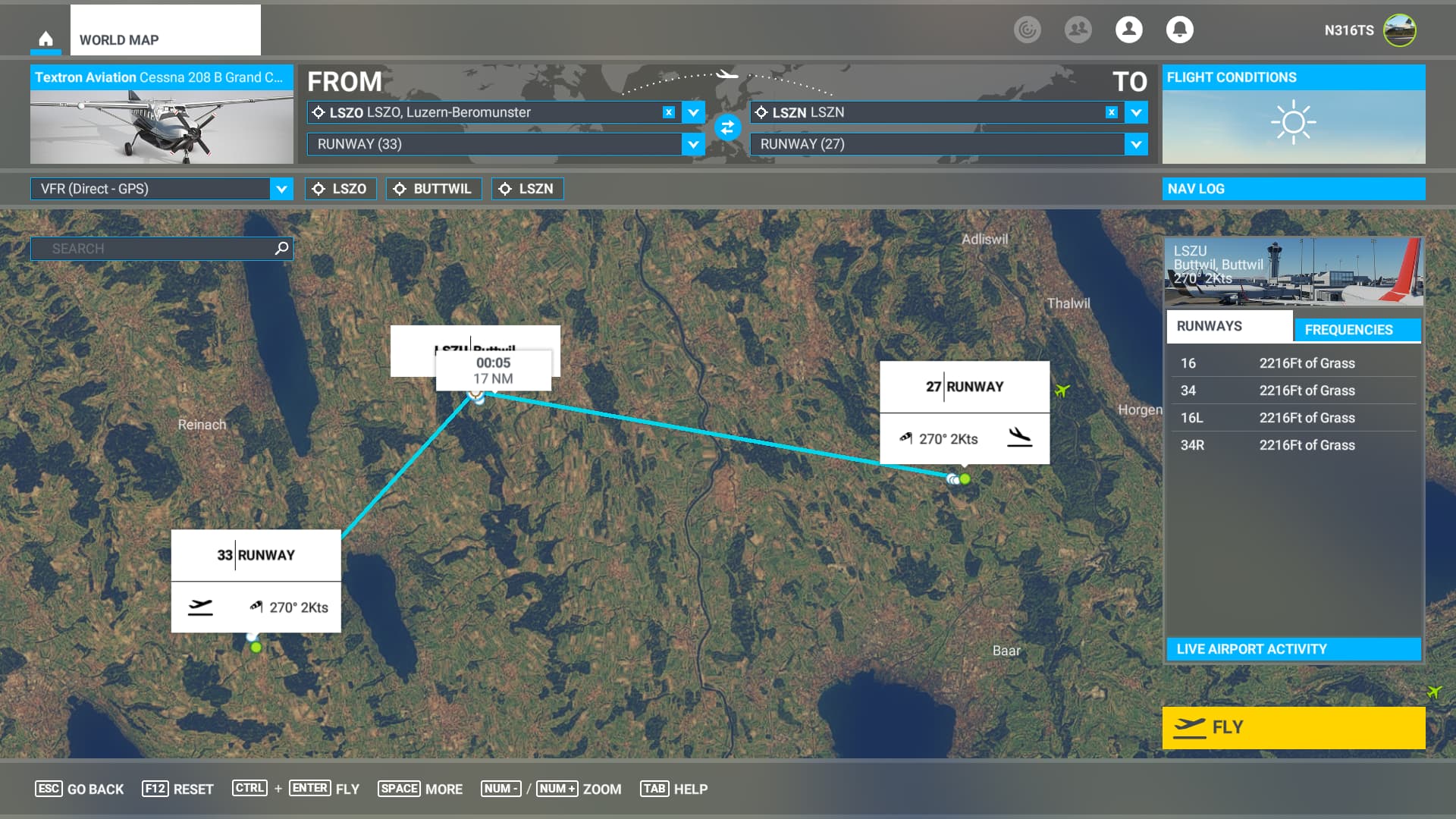Click green aircraft icon near Horgen

pos(1062,390)
